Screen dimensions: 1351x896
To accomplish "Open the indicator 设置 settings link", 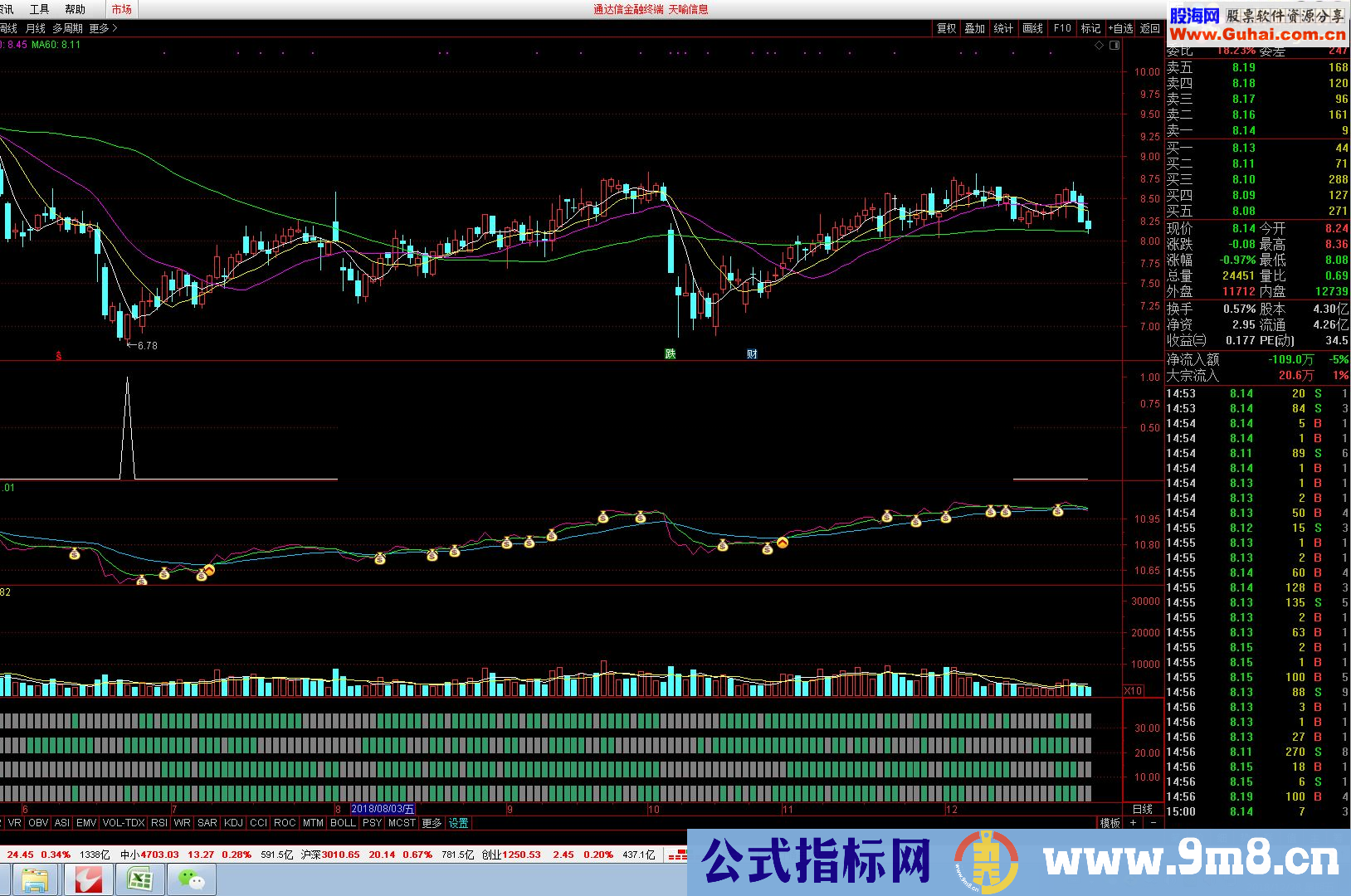I will coord(458,823).
